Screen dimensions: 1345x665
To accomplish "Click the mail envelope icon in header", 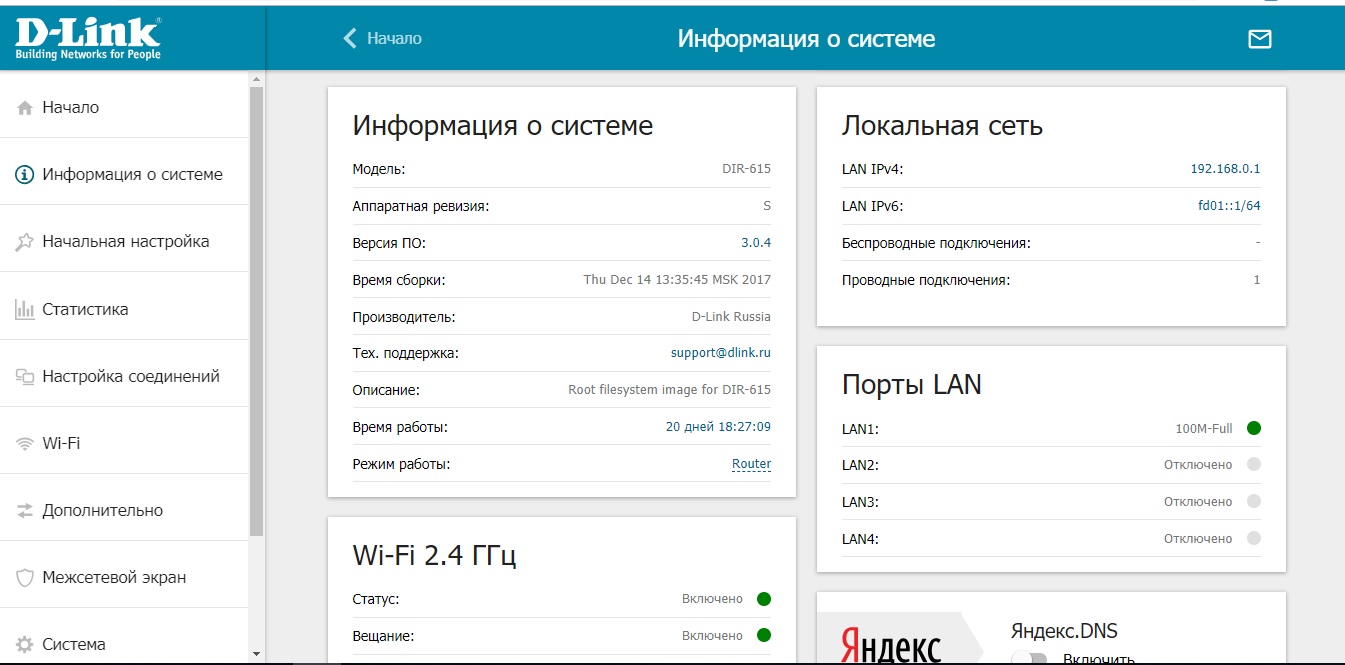I will 1259,39.
